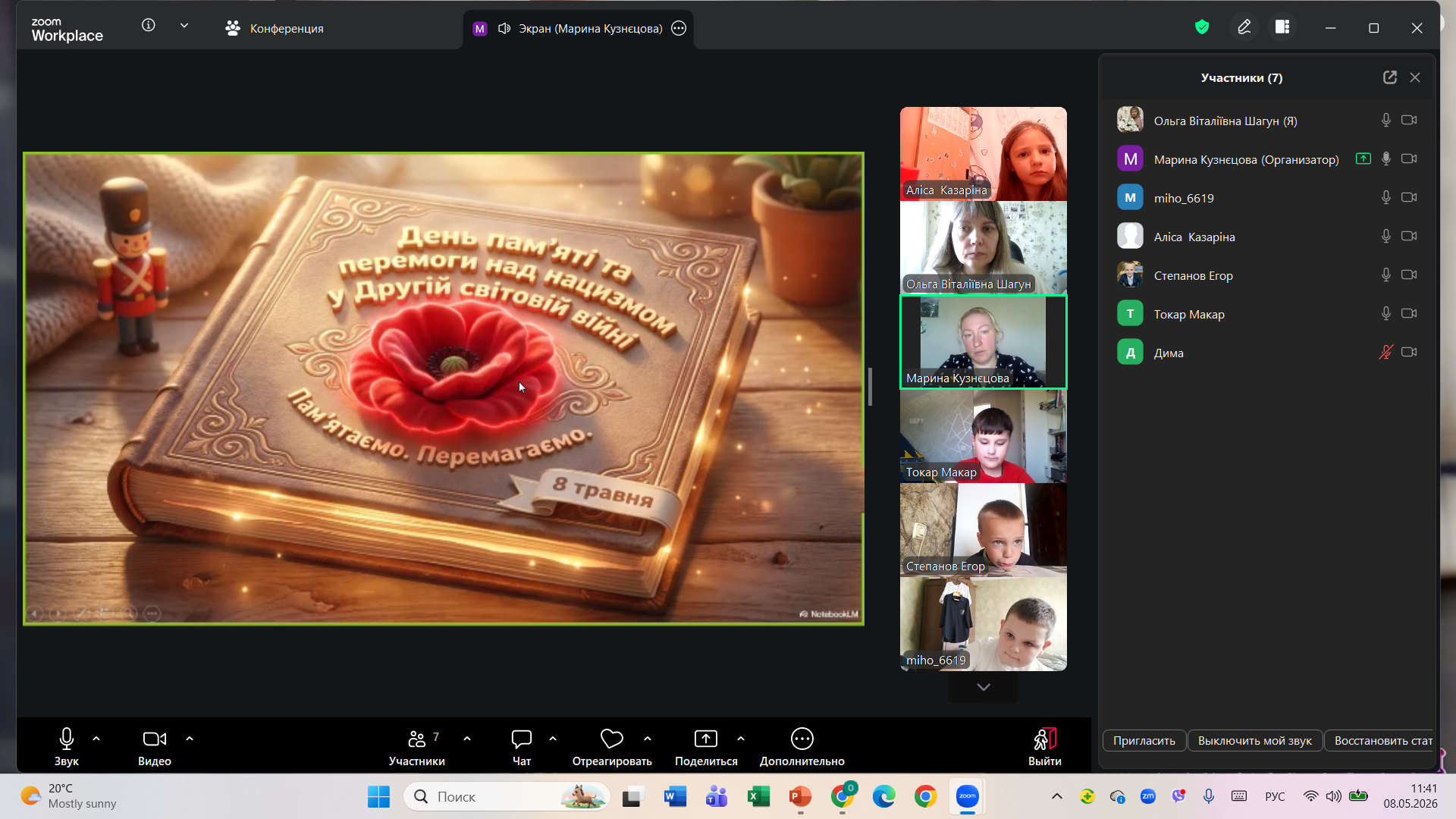Expand video options arrow beside Видео
1456x819 pixels.
pos(190,738)
